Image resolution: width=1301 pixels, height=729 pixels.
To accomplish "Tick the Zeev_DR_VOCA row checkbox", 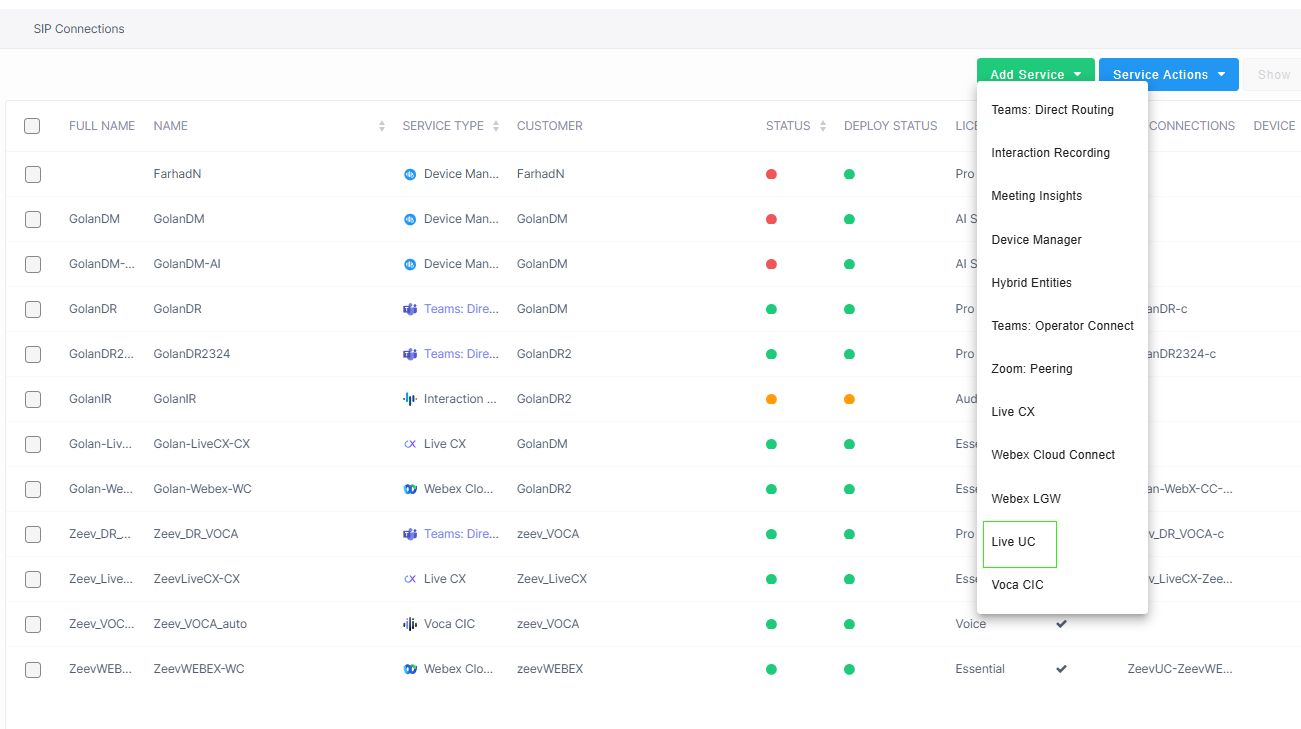I will (x=33, y=534).
